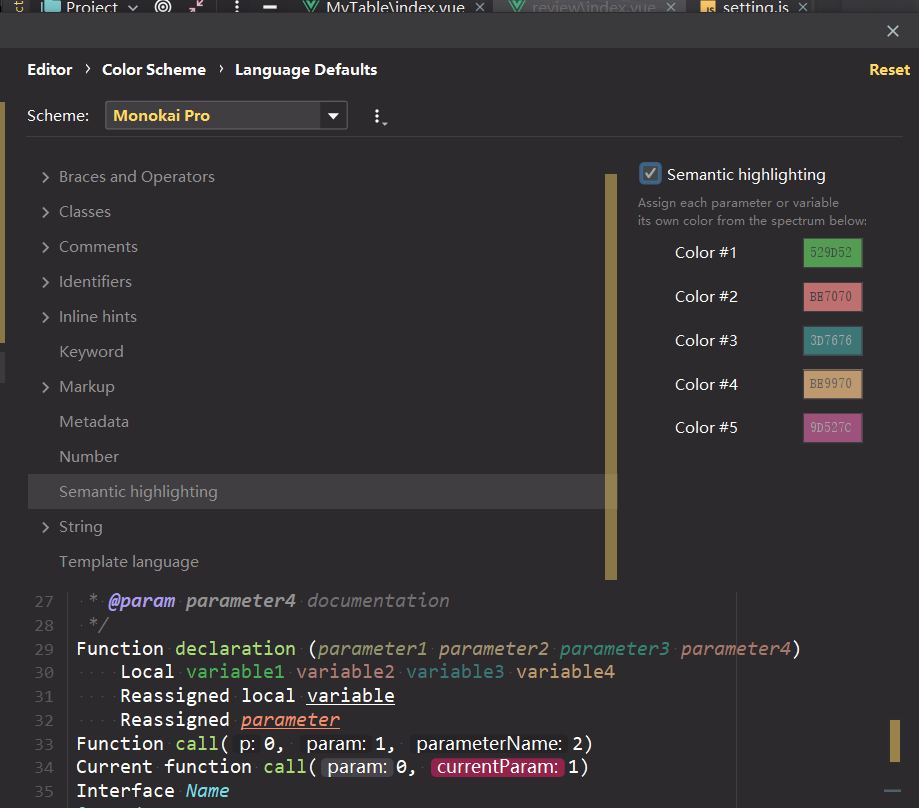Screen dimensions: 919x808
Task: Close the MyTable\index.vue editor tab
Action: [x=479, y=7]
